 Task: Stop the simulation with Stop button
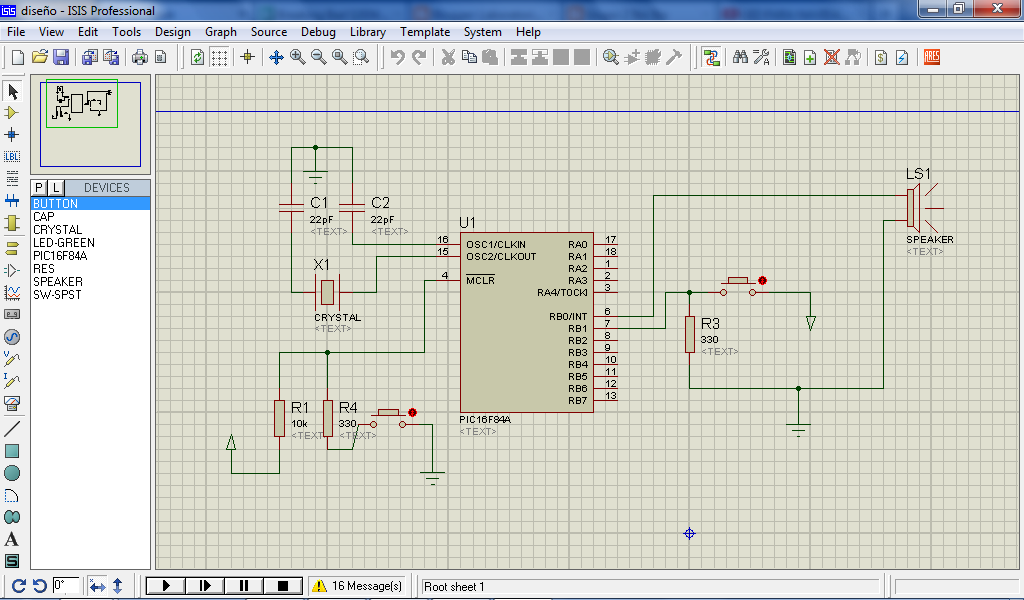tap(283, 586)
